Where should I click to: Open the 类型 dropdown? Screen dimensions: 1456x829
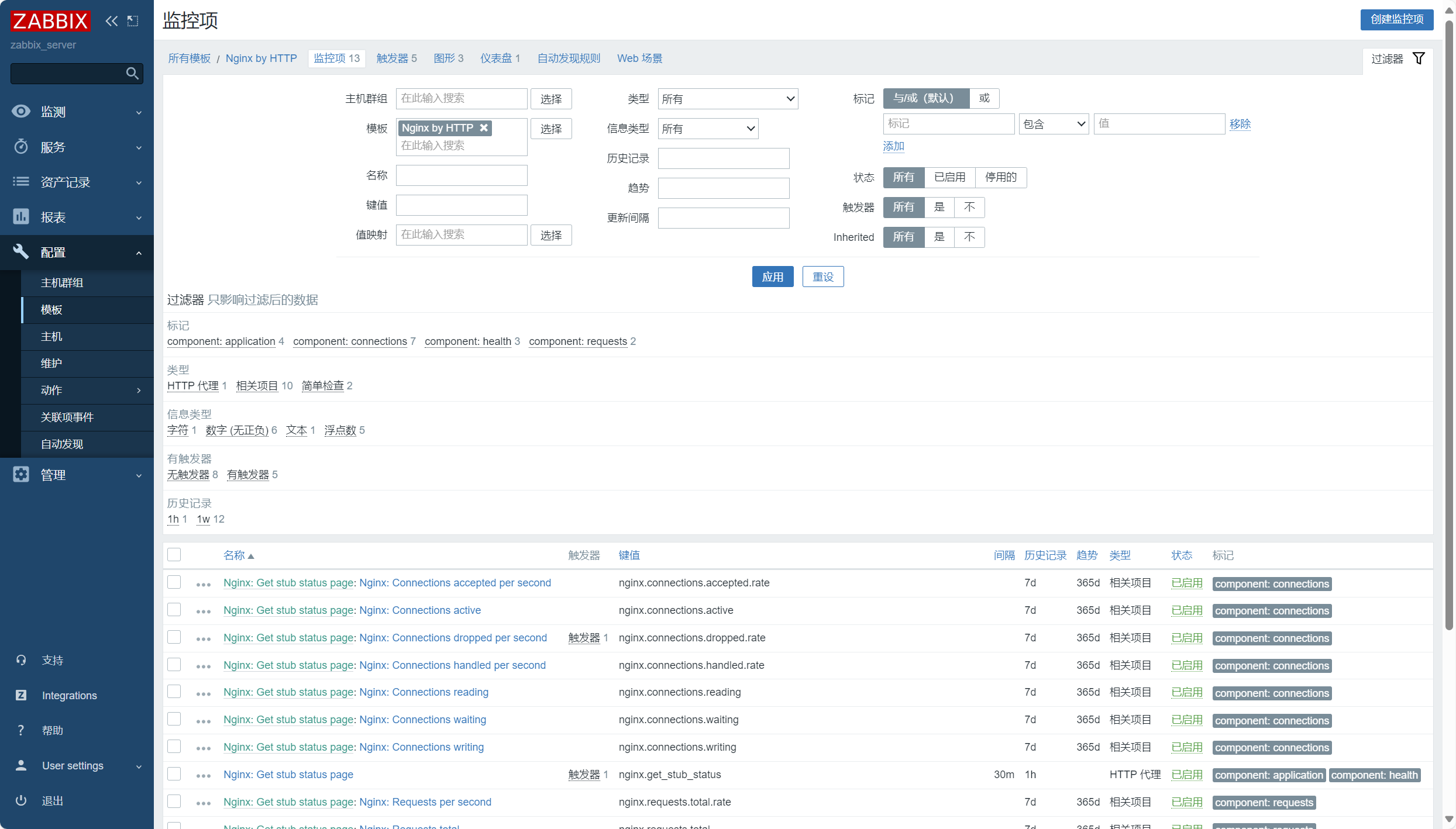727,99
